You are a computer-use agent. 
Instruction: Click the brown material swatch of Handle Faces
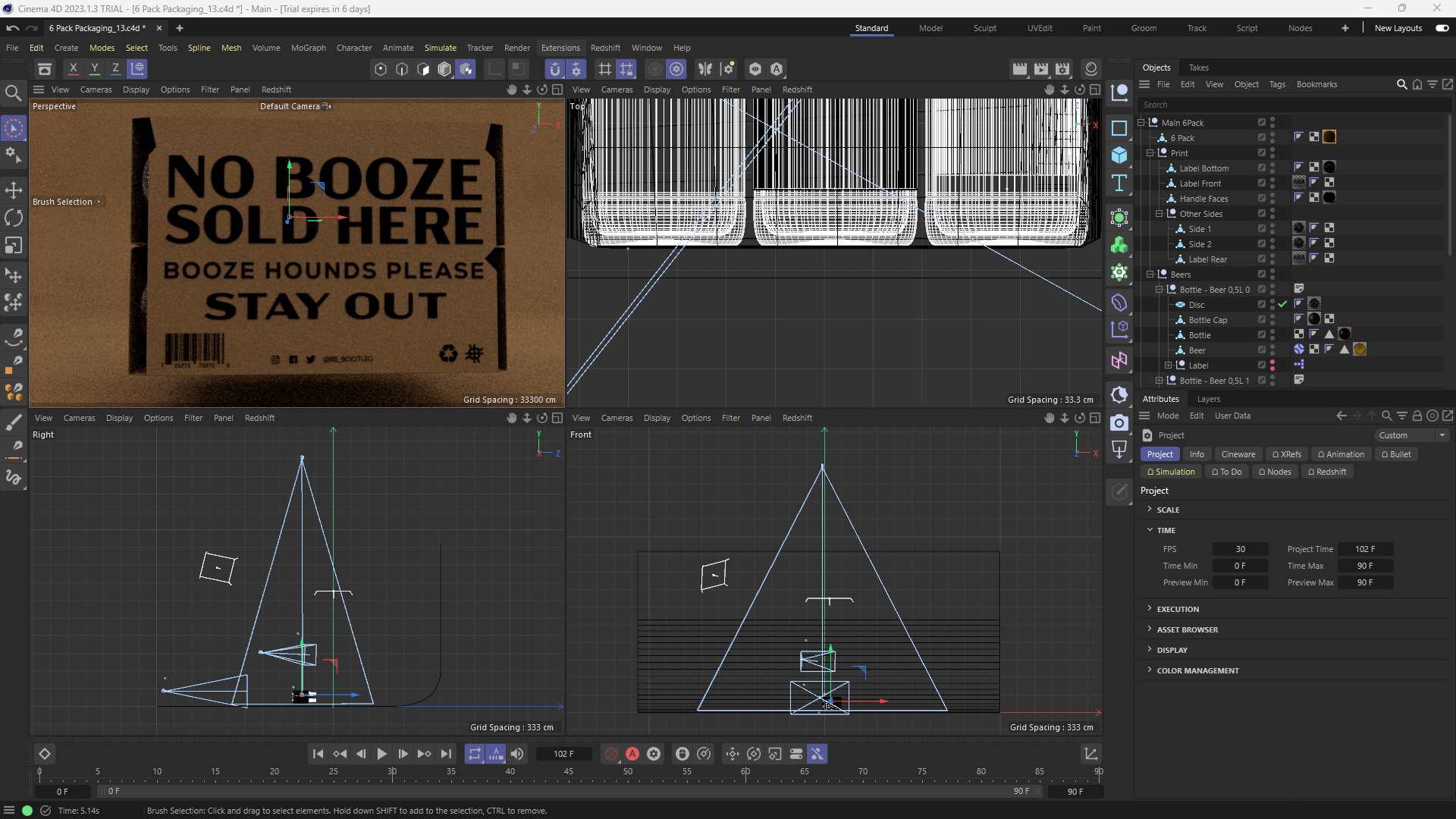tap(1329, 197)
